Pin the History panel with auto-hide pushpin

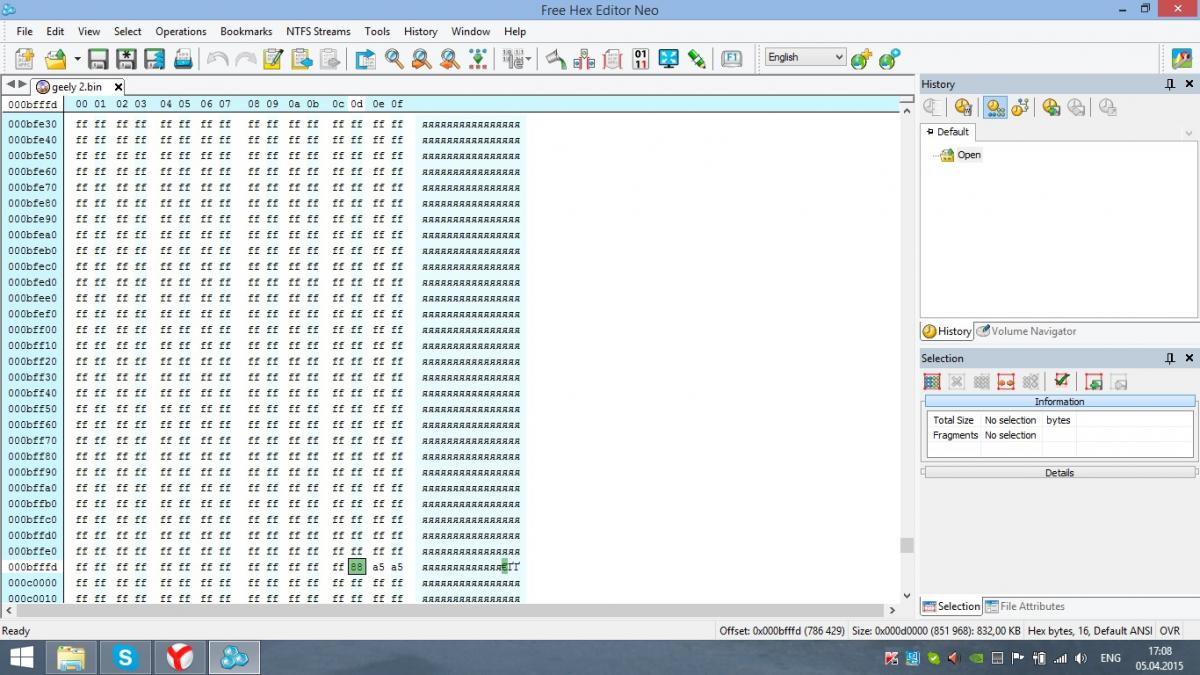(1170, 84)
